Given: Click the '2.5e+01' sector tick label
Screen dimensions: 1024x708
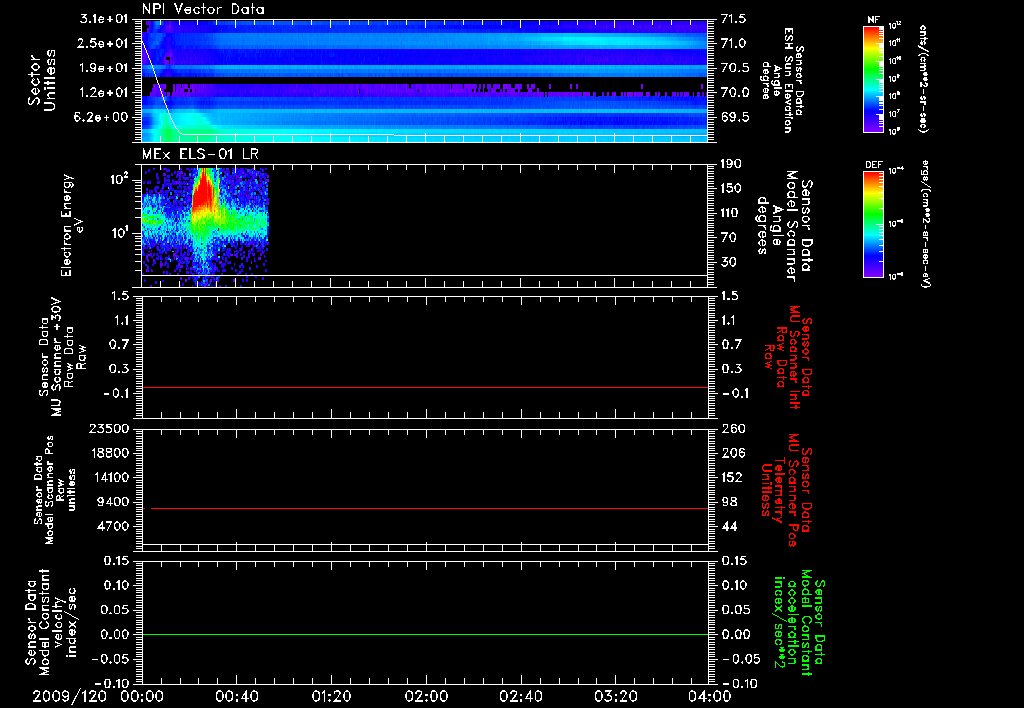Looking at the screenshot, I should pyautogui.click(x=103, y=43).
